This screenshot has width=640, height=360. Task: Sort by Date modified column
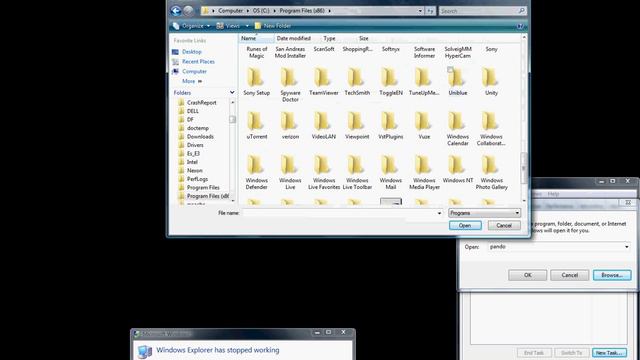[x=293, y=38]
